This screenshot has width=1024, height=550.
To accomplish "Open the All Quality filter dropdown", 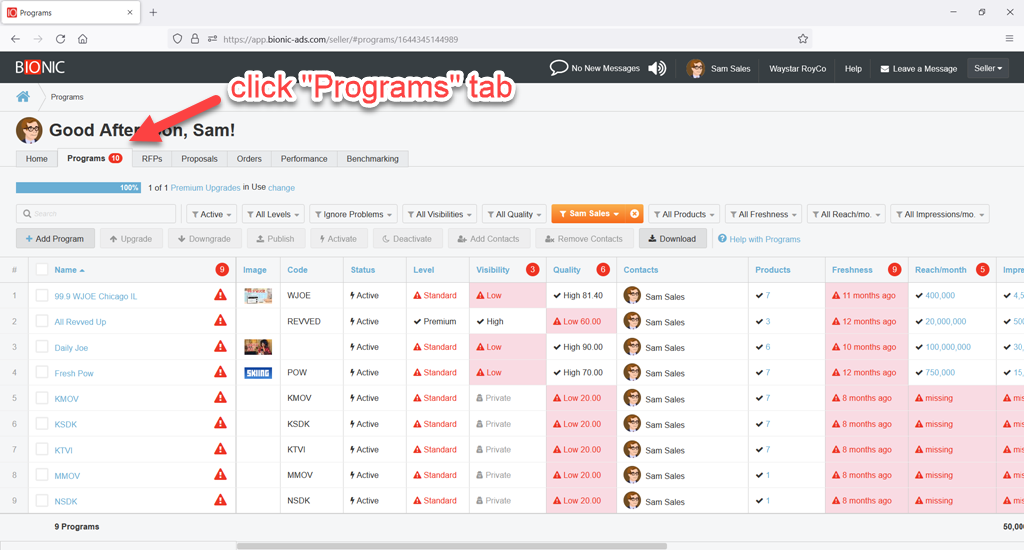I will coord(514,214).
